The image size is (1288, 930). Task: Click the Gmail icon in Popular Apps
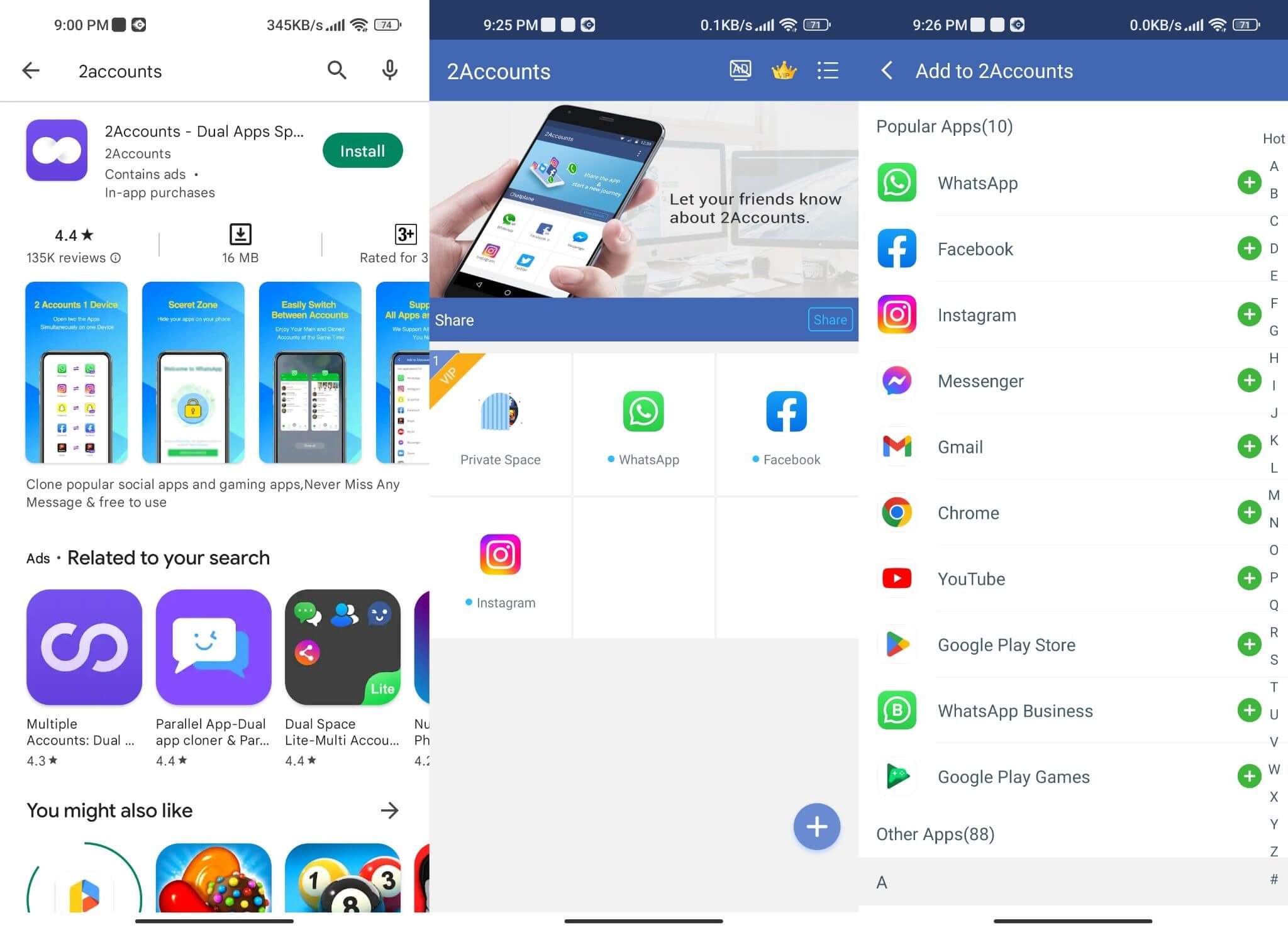pyautogui.click(x=896, y=446)
